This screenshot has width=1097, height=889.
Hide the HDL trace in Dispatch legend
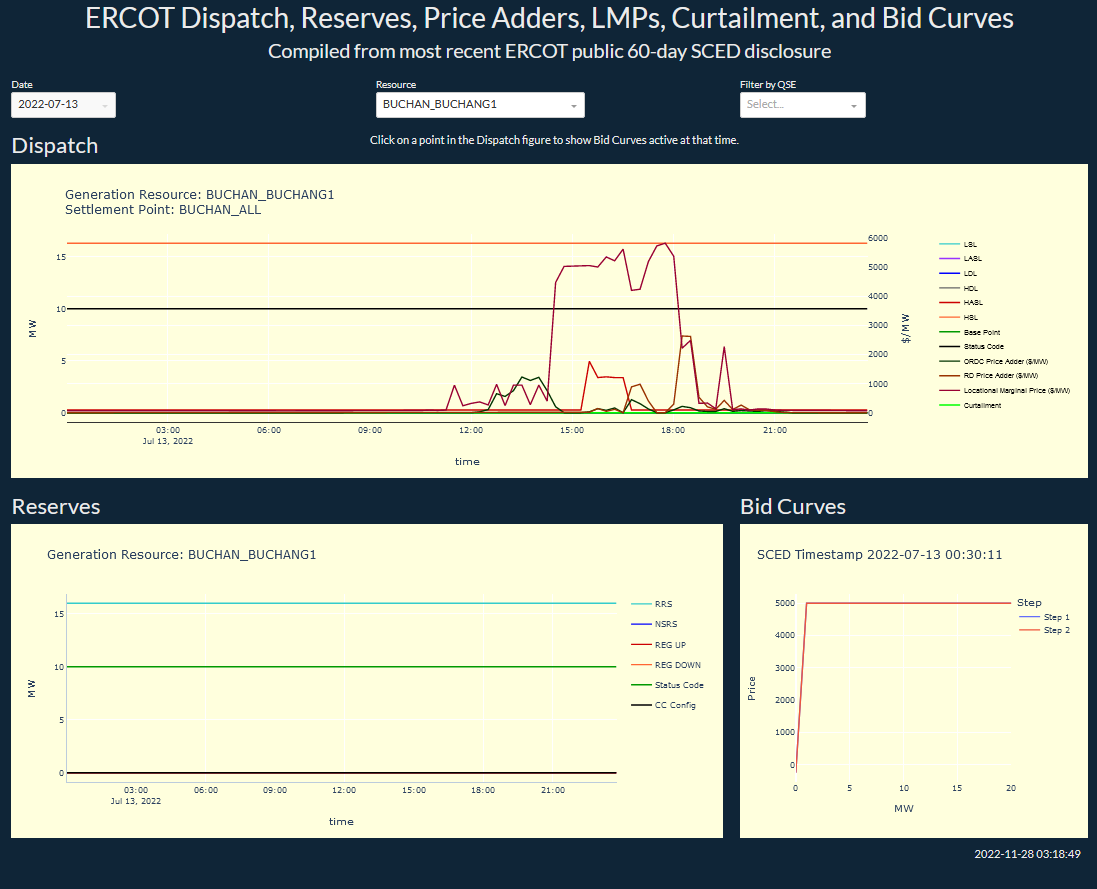pyautogui.click(x=970, y=288)
